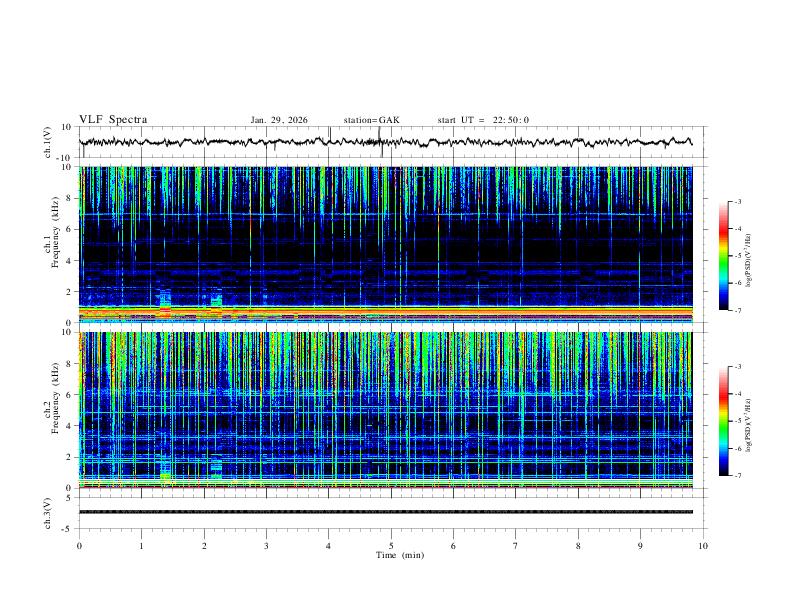Click the -5 label on ch.2 colorbar
The width and height of the screenshot is (792, 612).
738,421
